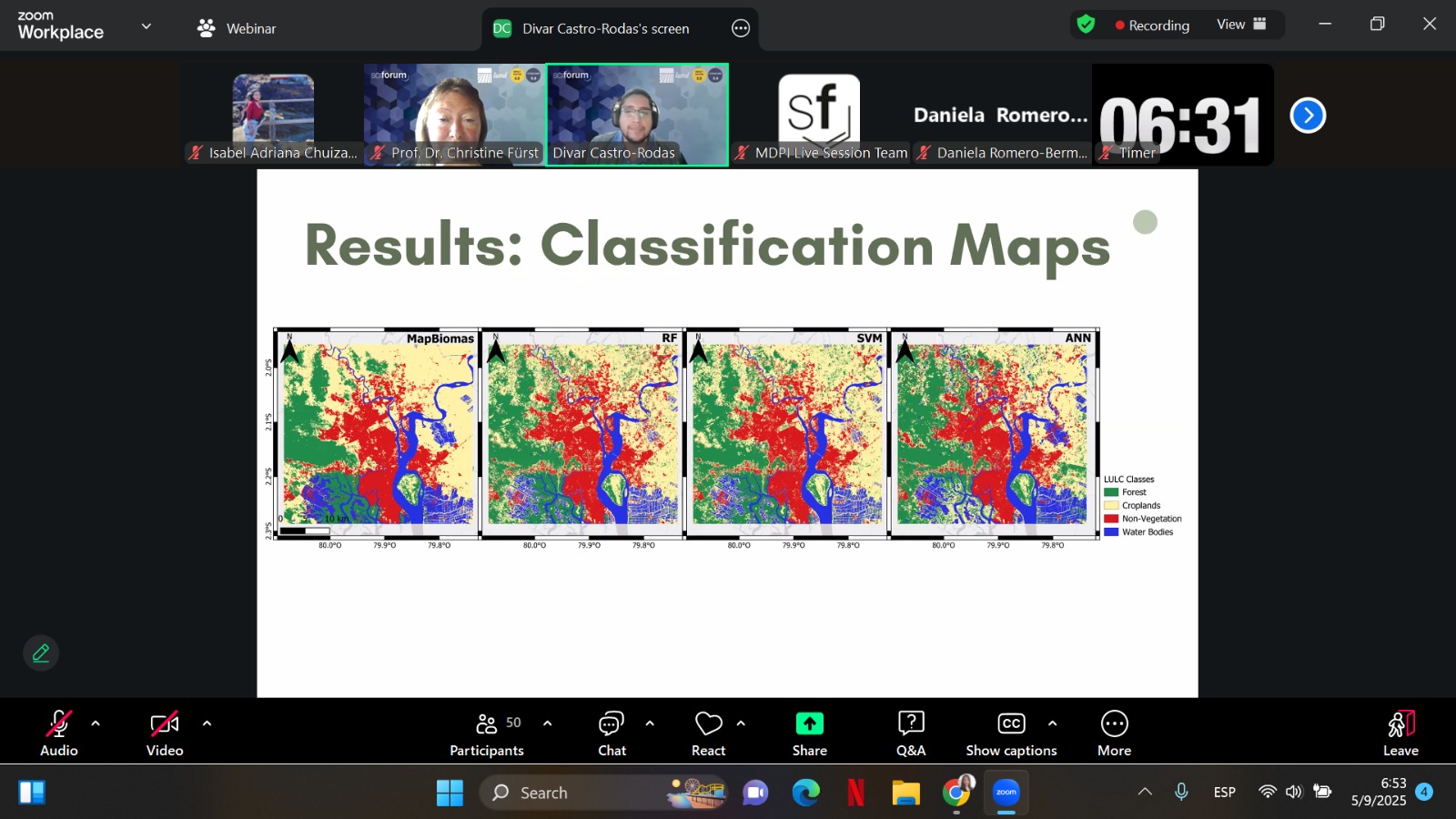Viewport: 1456px width, 819px height.
Task: Stop the meeting Recording indicator
Action: pyautogui.click(x=1154, y=25)
